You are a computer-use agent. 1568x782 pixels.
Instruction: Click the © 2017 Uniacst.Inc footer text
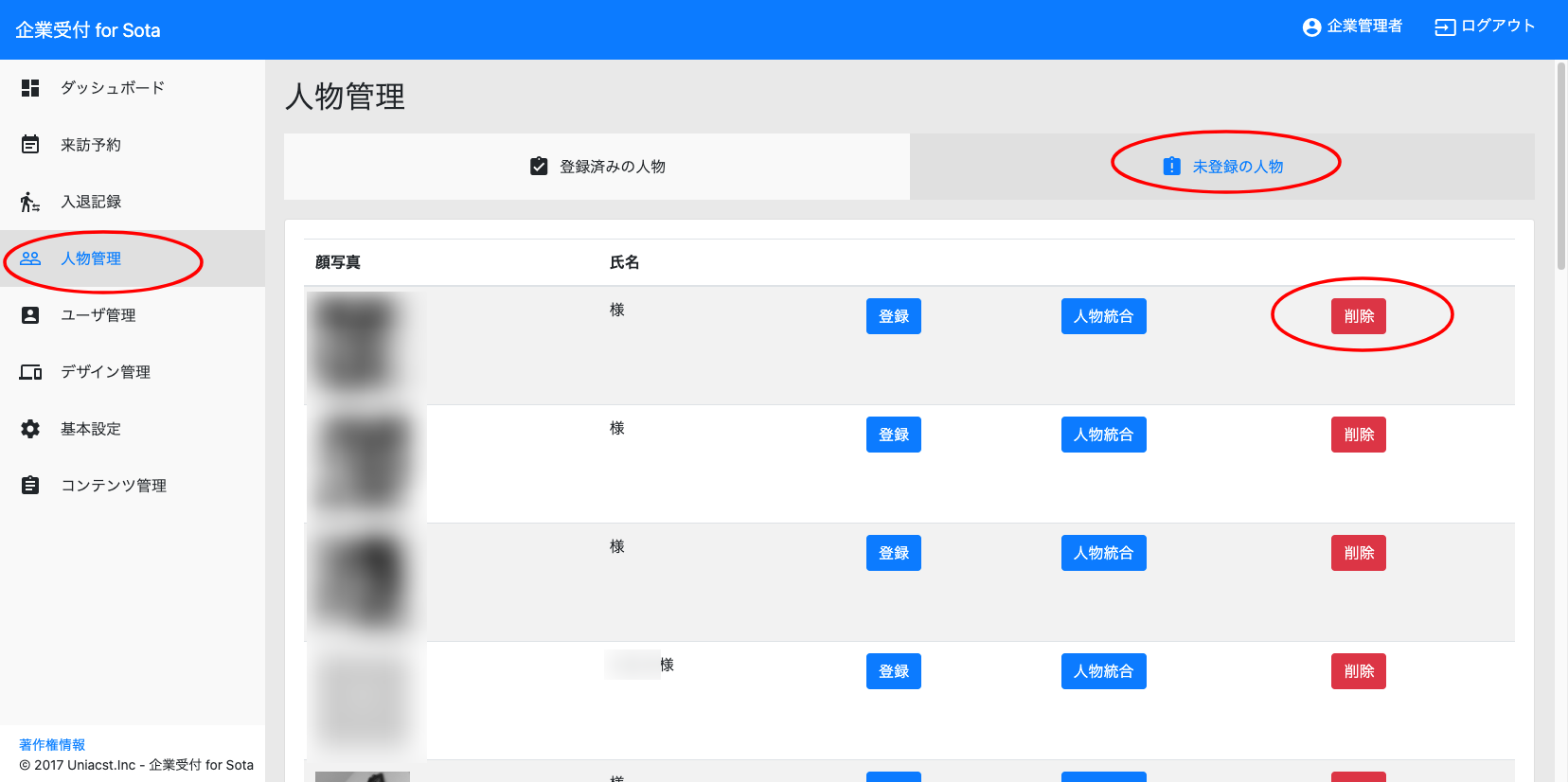(x=136, y=765)
